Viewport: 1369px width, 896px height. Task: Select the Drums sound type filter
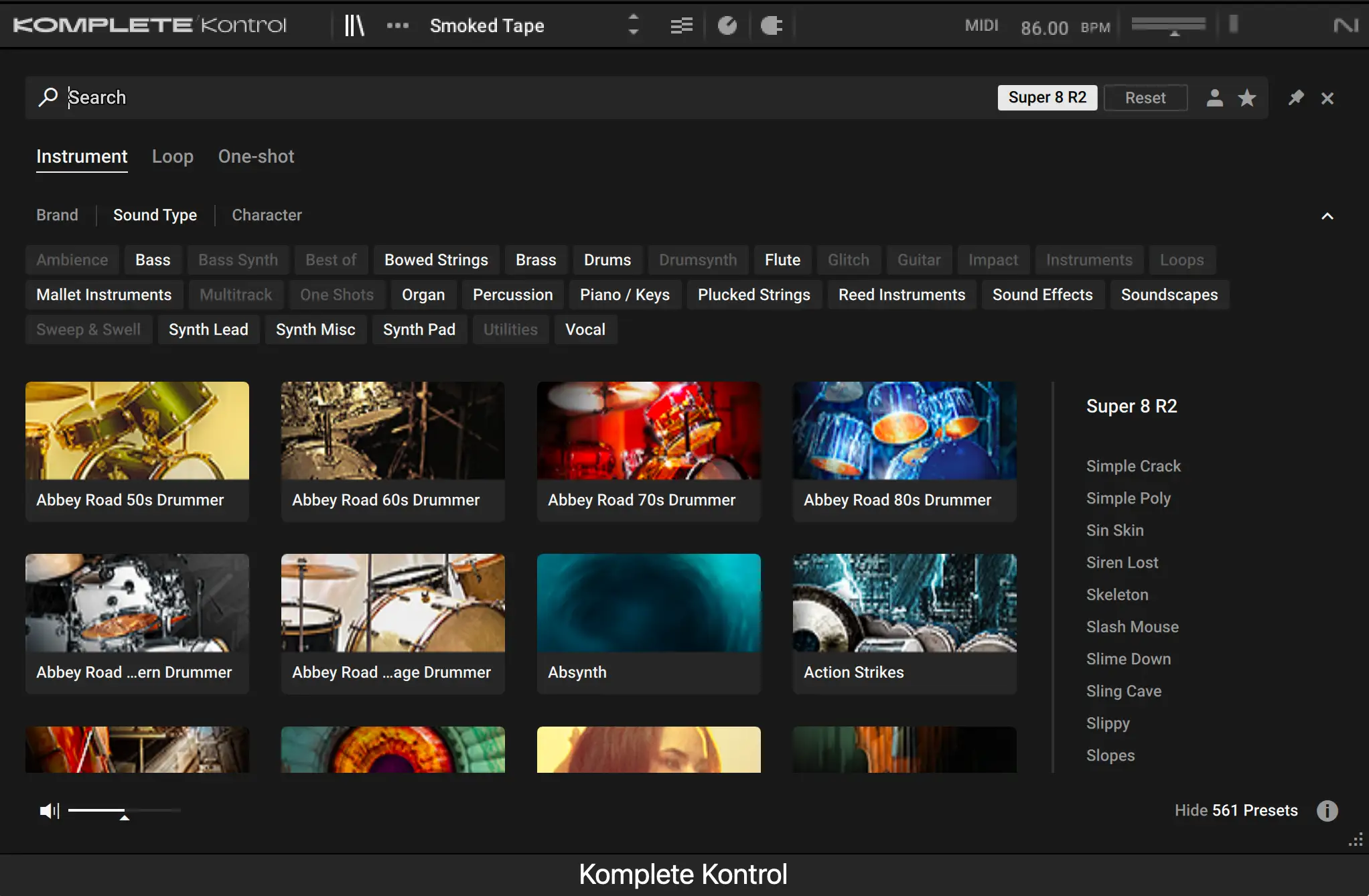tap(607, 259)
